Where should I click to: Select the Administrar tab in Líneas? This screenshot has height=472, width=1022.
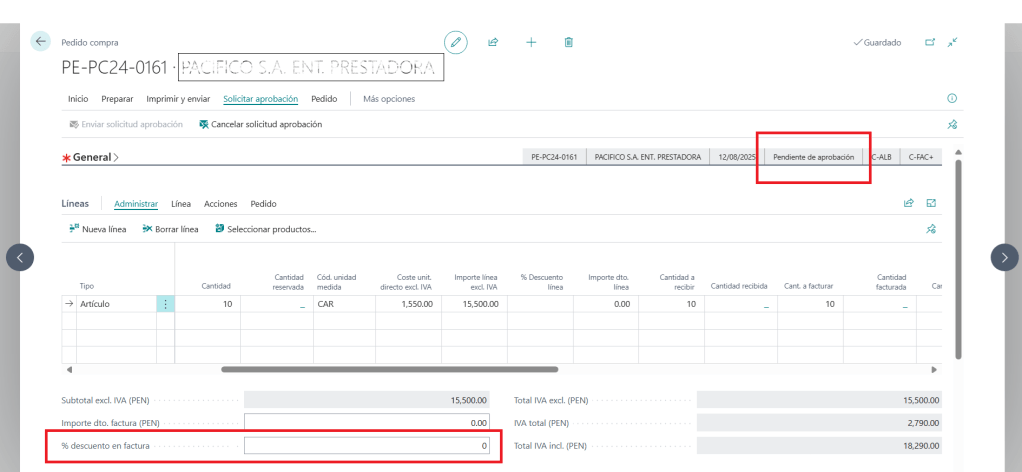pyautogui.click(x=136, y=203)
